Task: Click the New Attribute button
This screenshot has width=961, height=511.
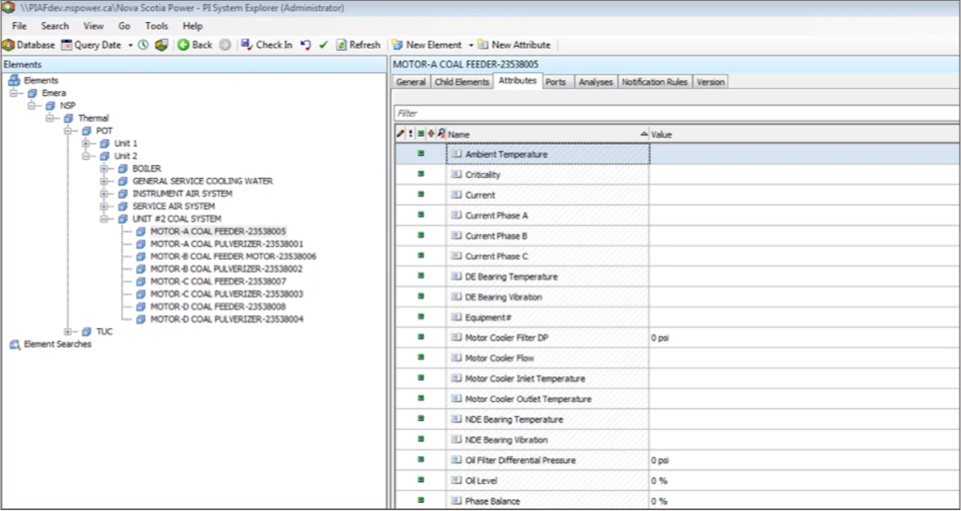Action: (x=514, y=45)
